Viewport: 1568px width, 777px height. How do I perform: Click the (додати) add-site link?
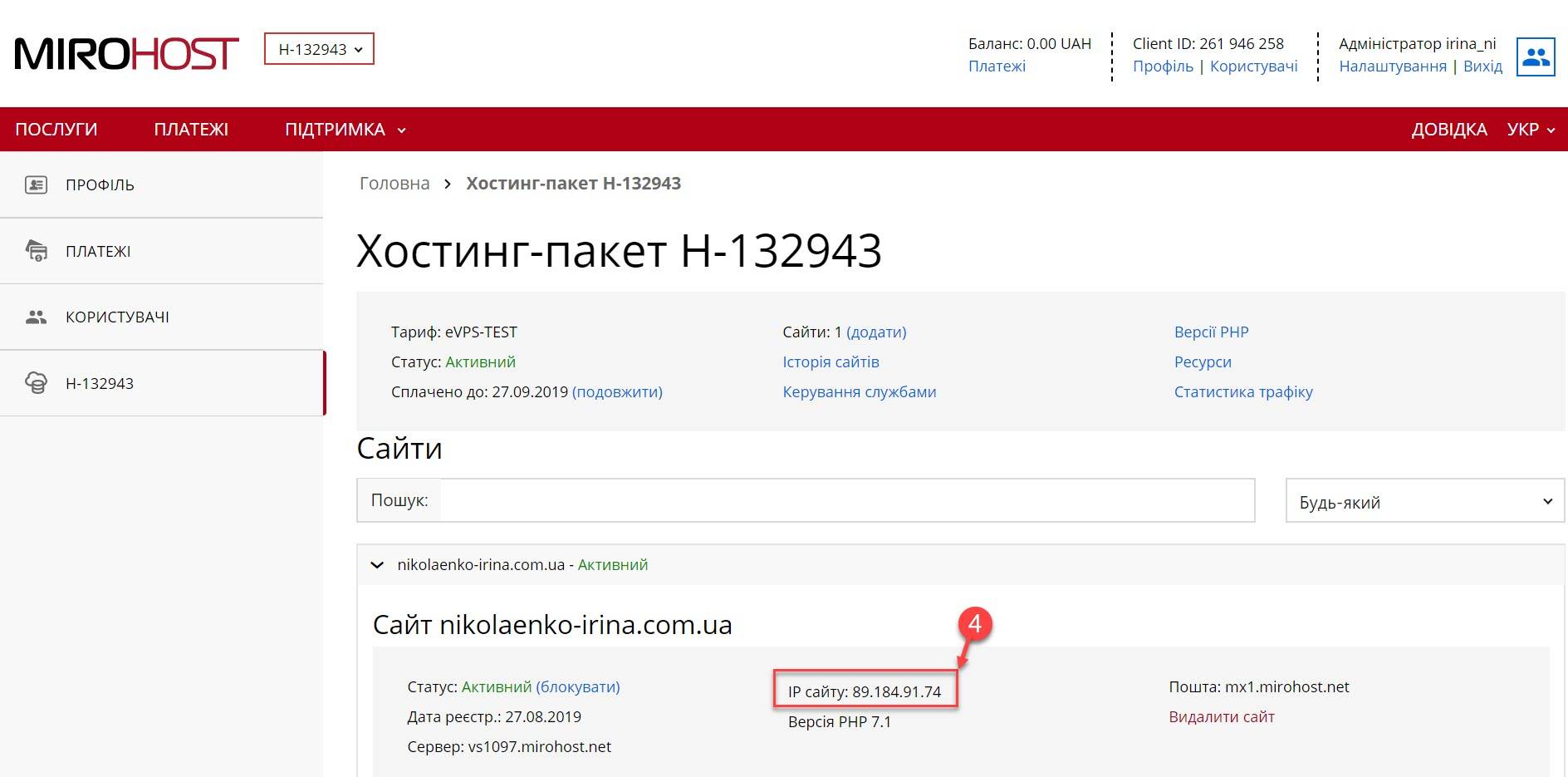pos(876,332)
